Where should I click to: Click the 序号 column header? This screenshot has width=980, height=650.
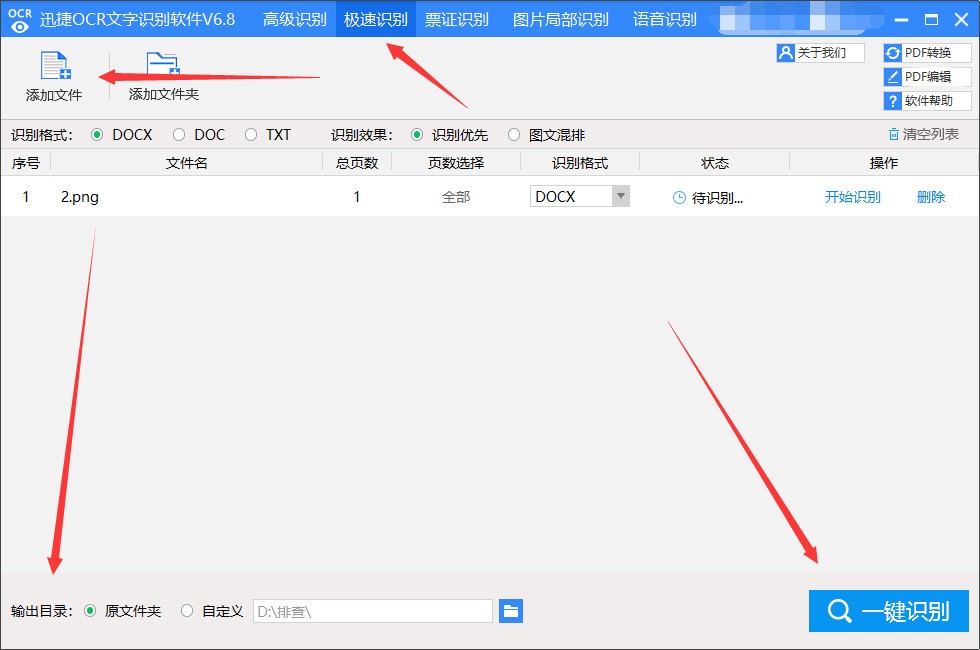click(26, 163)
